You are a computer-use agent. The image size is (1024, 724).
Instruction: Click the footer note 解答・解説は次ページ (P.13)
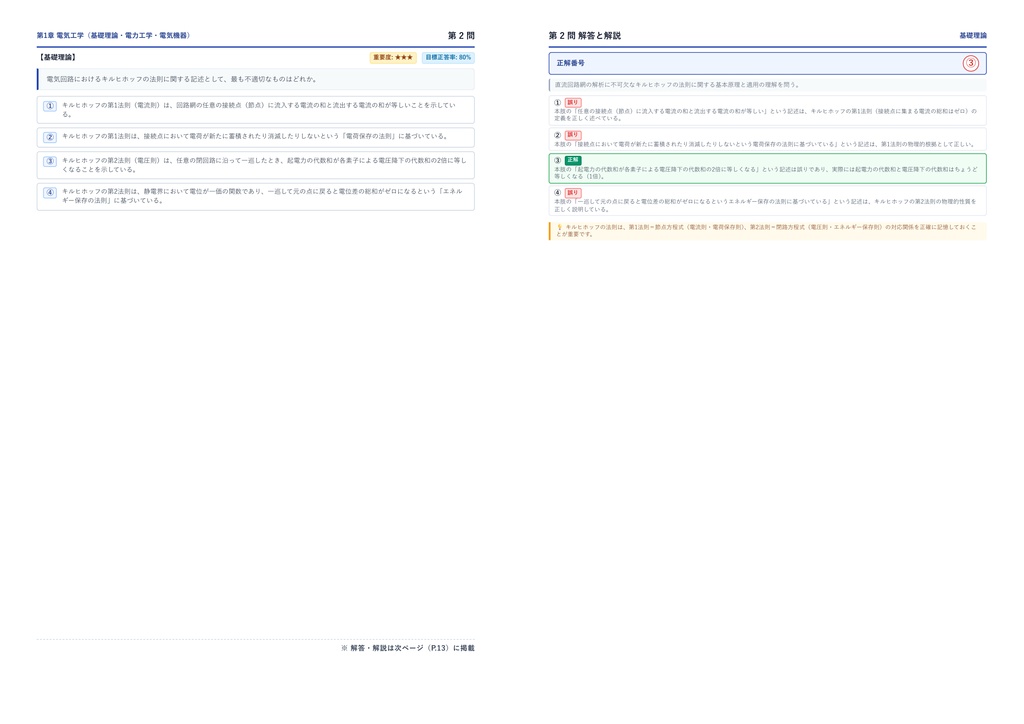click(408, 648)
